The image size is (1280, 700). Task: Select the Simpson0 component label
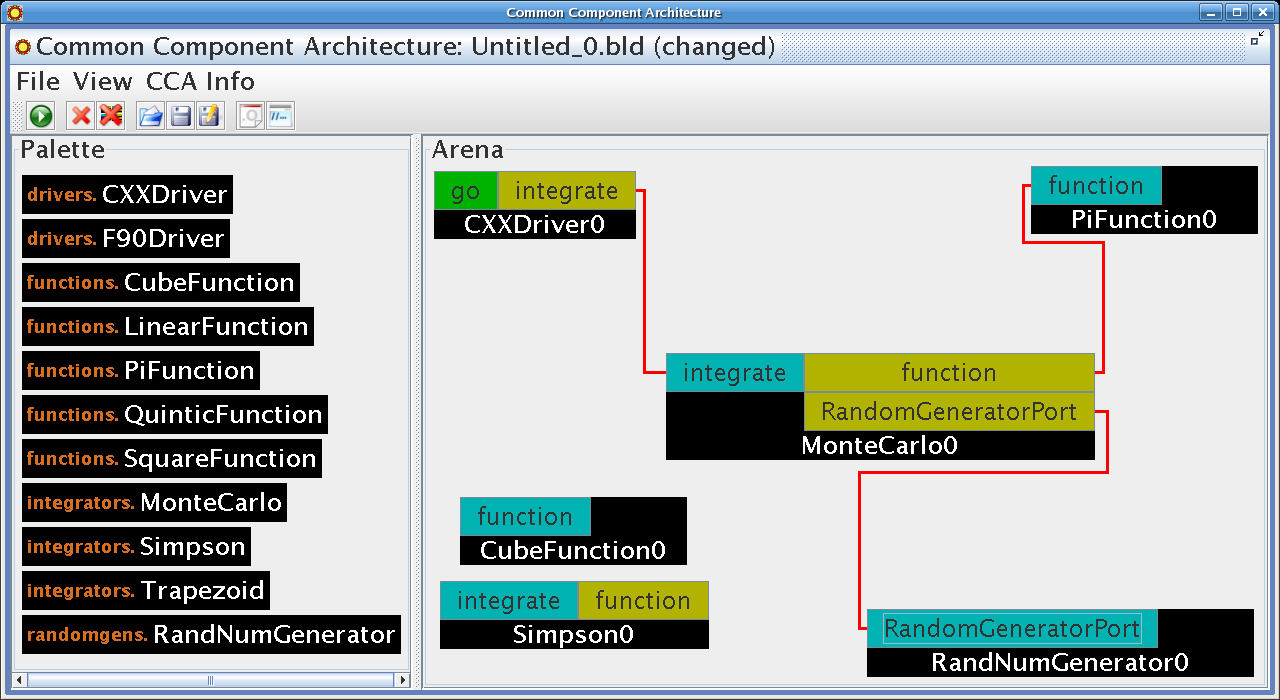(574, 635)
